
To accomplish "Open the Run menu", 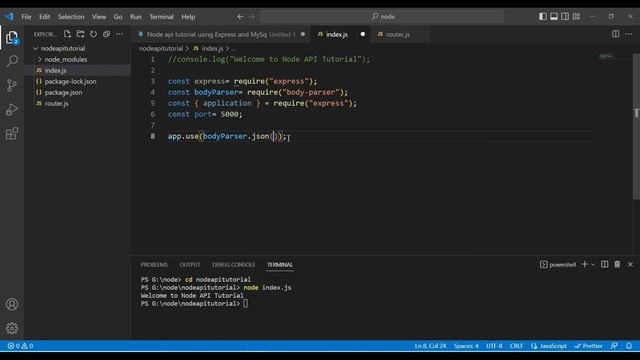I will coord(136,17).
